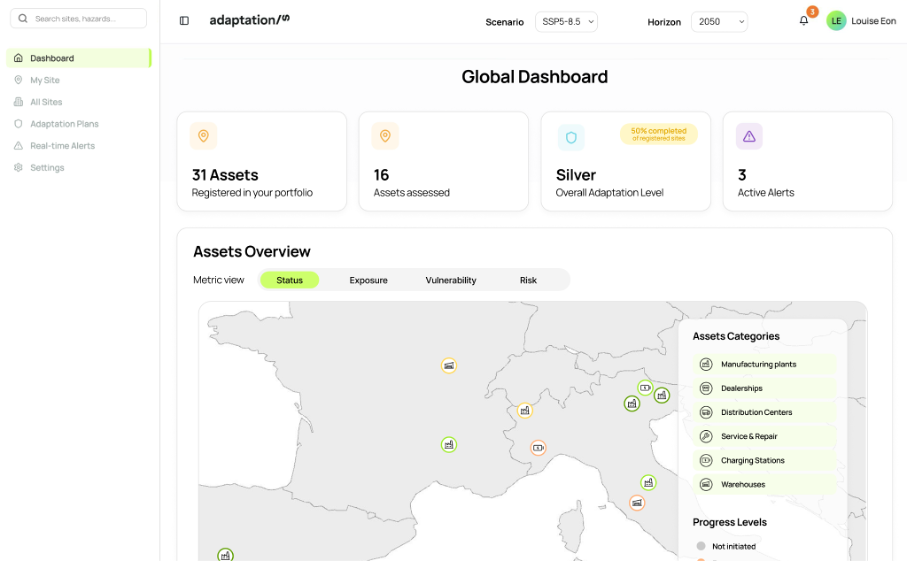The width and height of the screenshot is (908, 562).
Task: Select Manufacturing plants category icon in legend
Action: tap(706, 365)
